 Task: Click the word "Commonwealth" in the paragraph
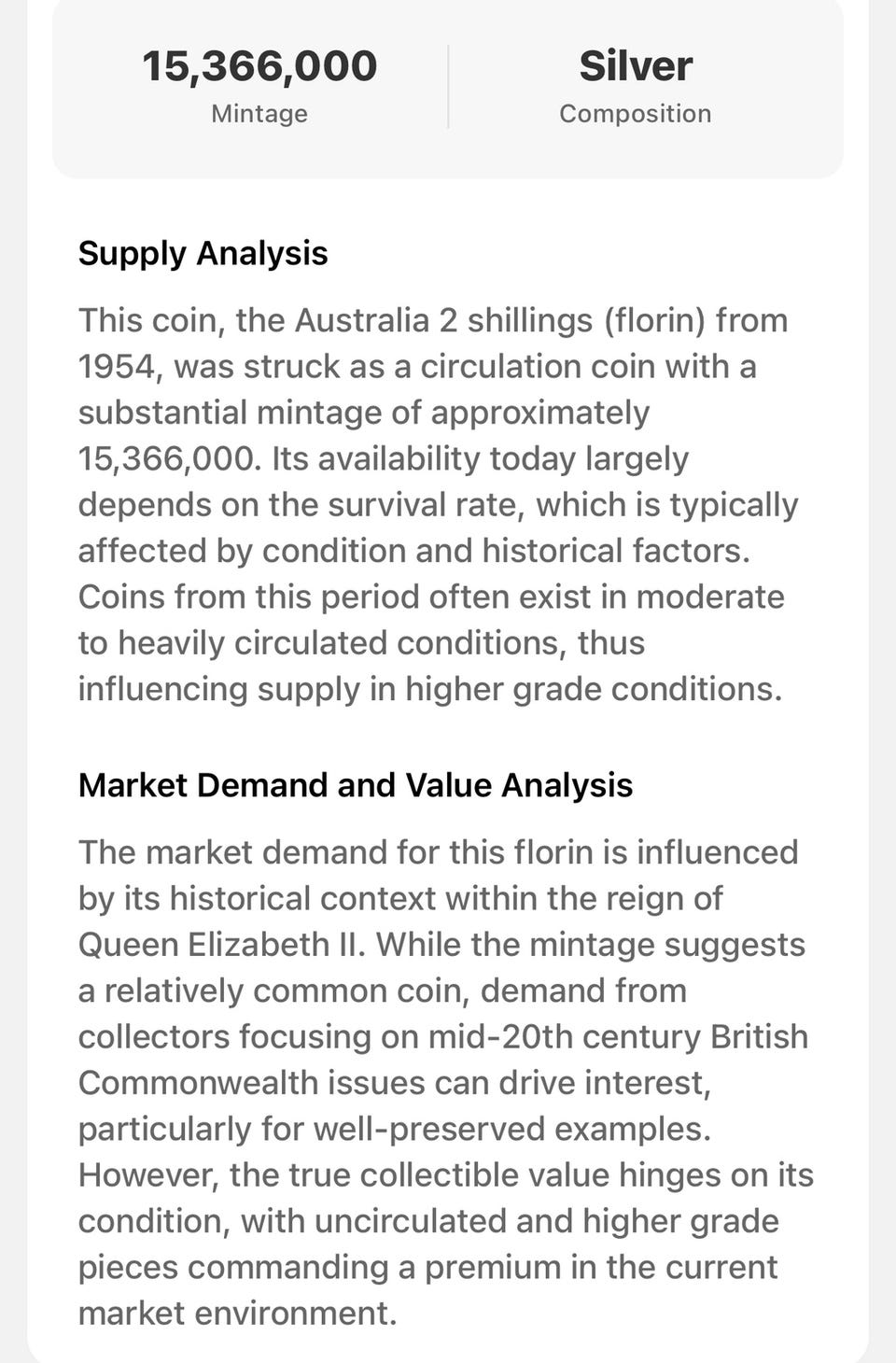(197, 1083)
